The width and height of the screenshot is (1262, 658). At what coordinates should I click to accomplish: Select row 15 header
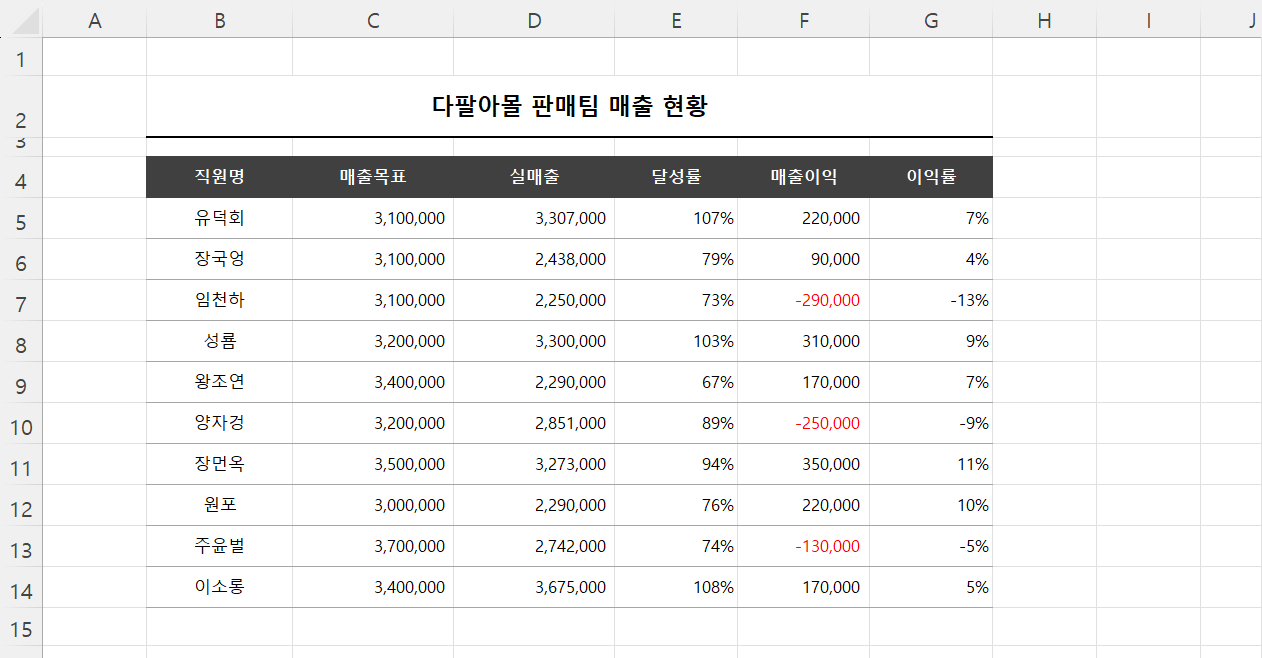tap(21, 627)
